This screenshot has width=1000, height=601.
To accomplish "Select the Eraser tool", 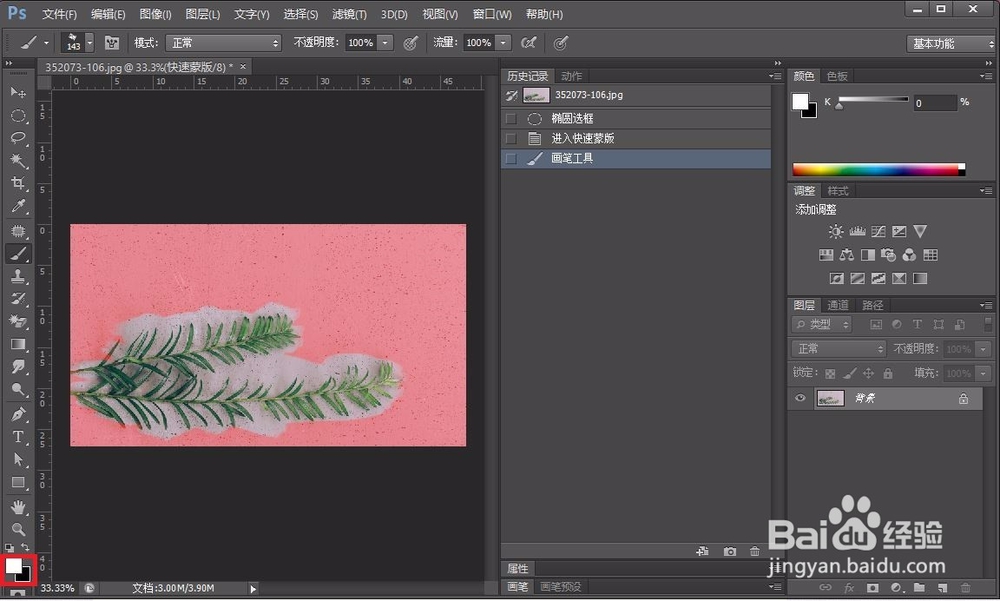I will point(18,322).
